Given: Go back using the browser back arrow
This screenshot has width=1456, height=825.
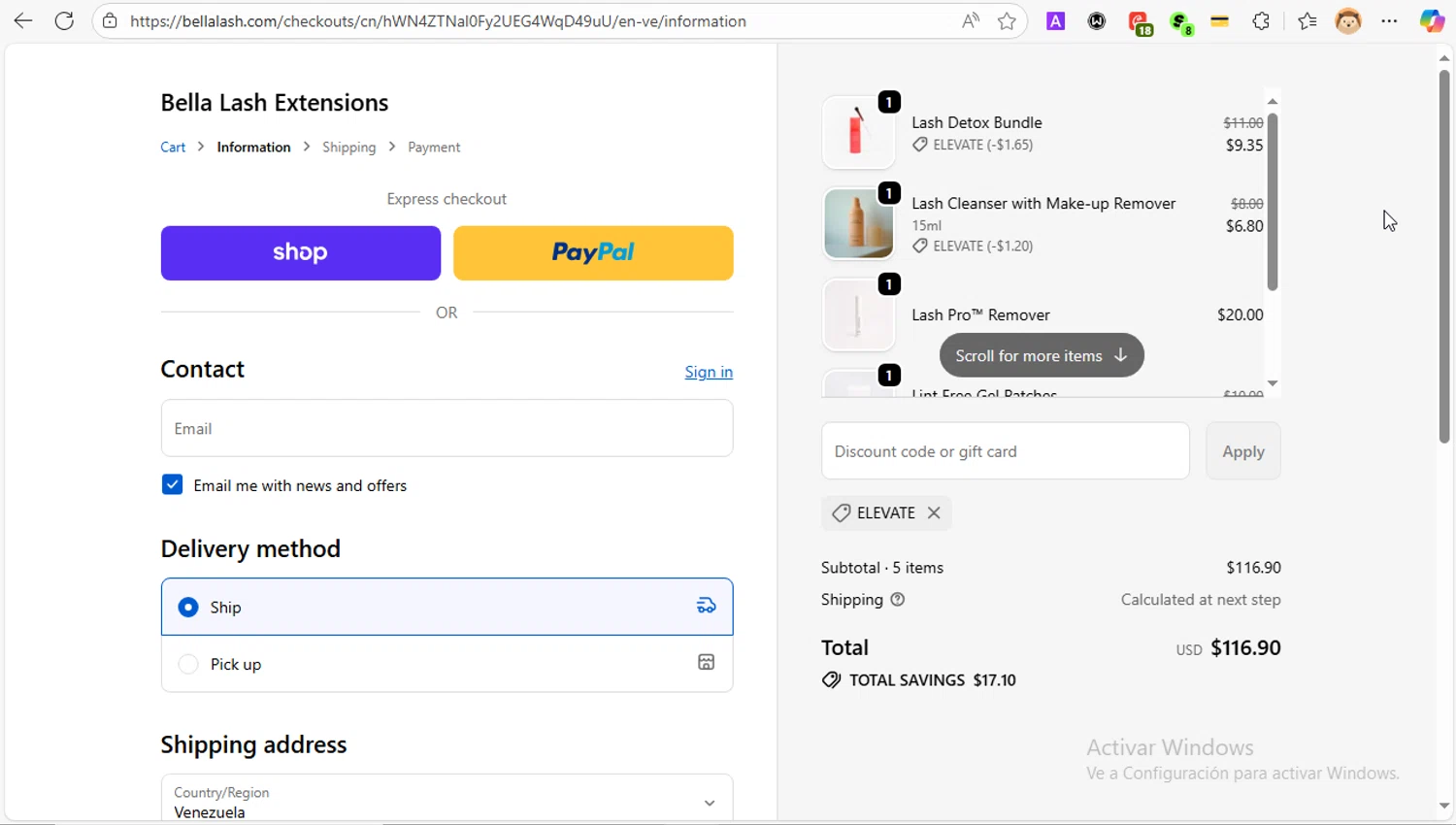Looking at the screenshot, I should (x=22, y=20).
